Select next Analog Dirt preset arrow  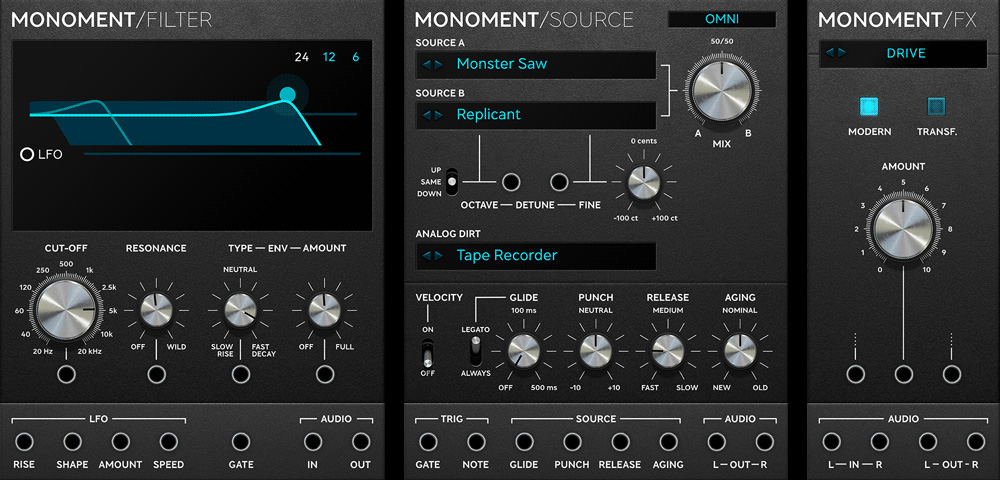[439, 256]
